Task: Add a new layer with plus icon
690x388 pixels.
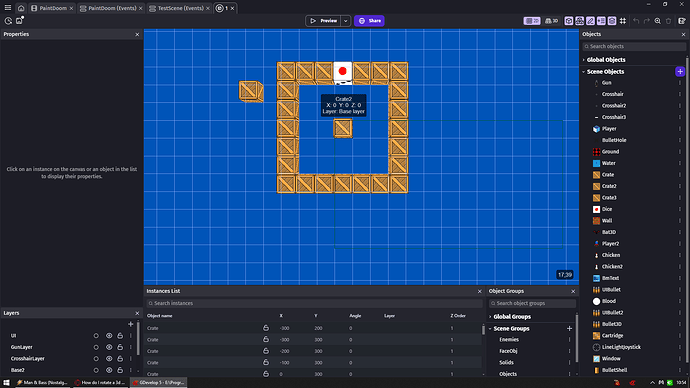Action: (130, 324)
